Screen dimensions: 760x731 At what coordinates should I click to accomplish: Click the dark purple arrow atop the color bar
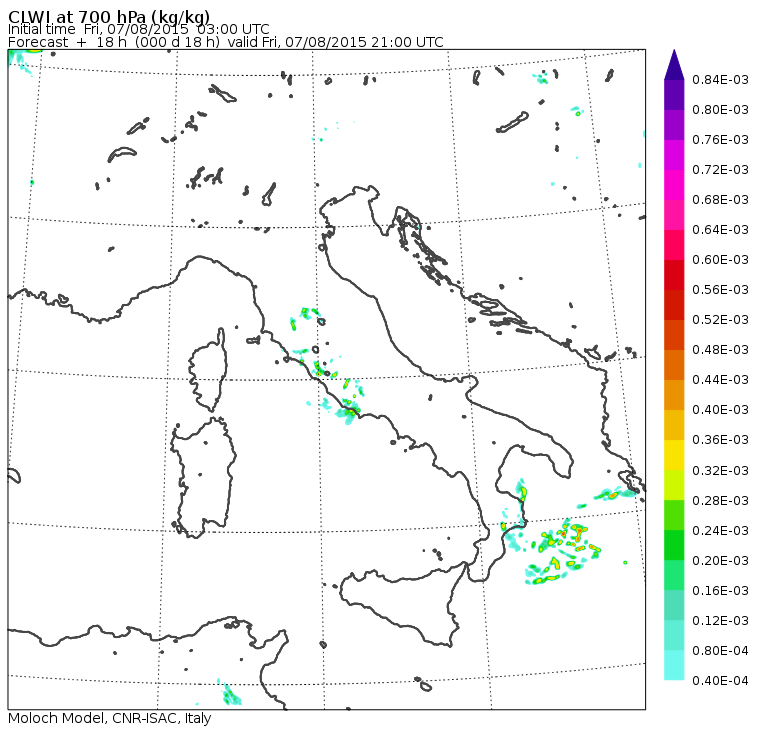tap(674, 64)
